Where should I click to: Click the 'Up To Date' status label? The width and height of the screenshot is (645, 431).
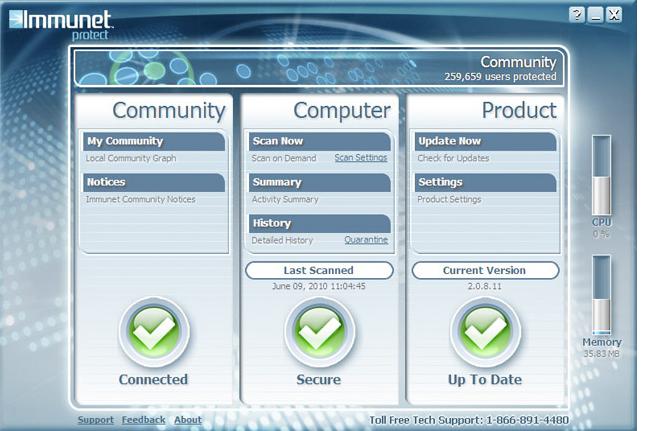click(x=485, y=380)
